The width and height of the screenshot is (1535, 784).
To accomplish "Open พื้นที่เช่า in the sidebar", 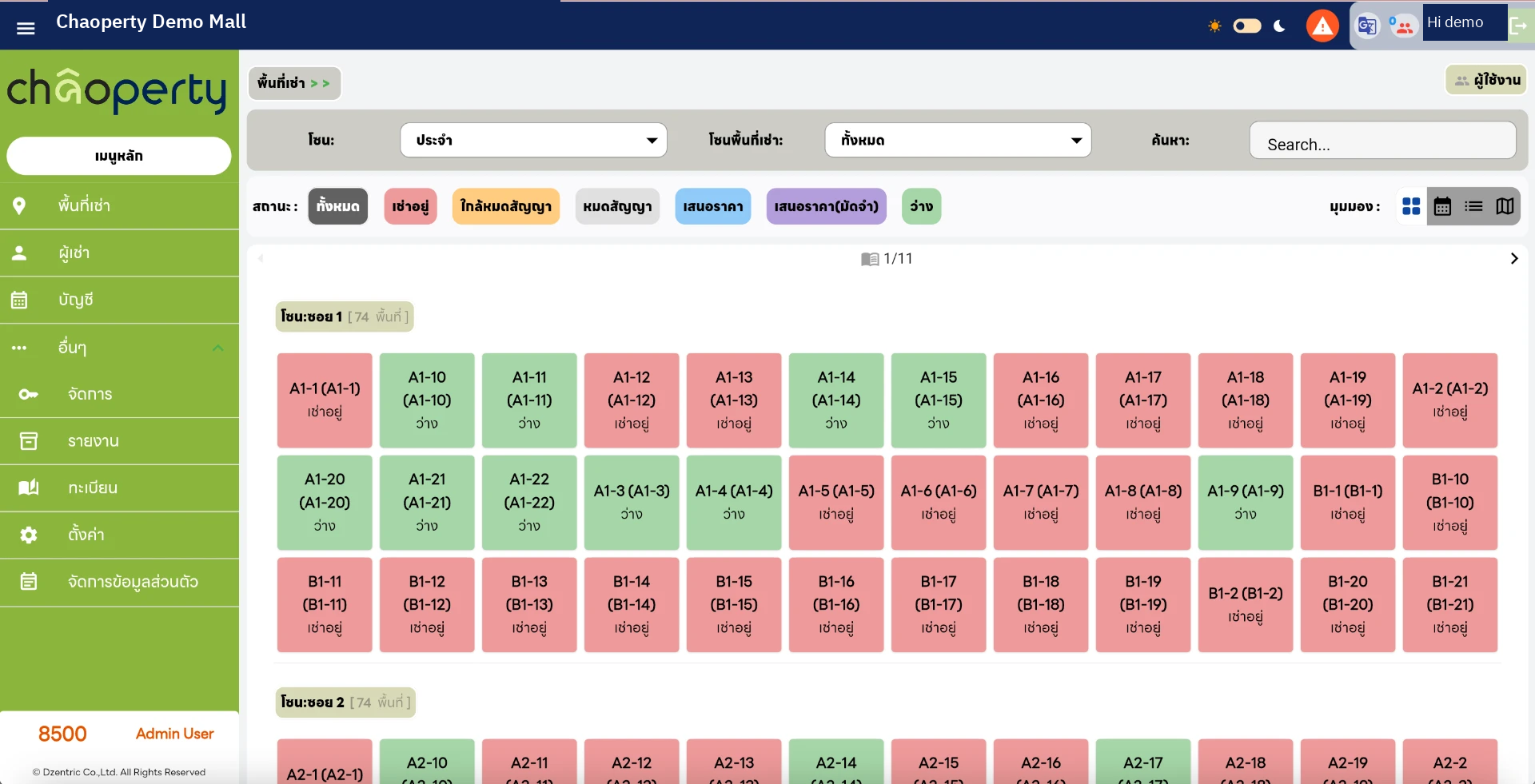I will coord(120,206).
